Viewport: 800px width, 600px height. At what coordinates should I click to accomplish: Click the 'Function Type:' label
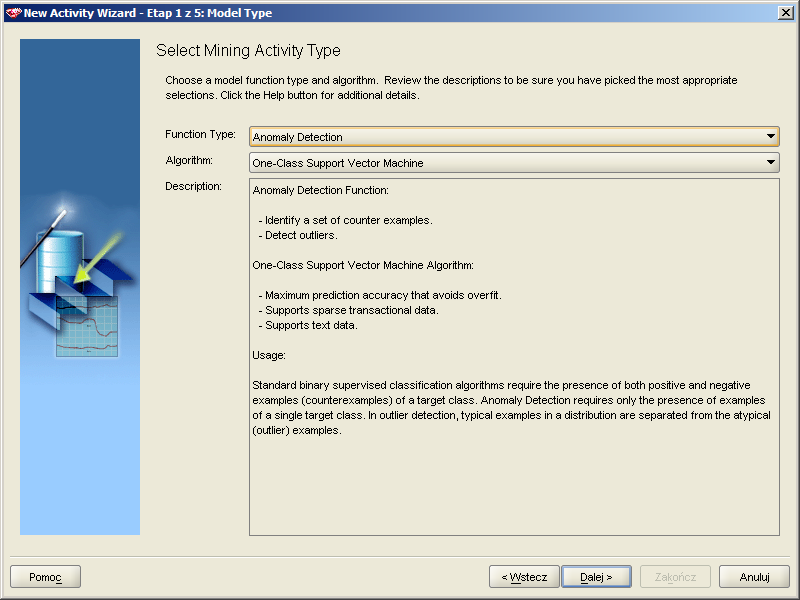tap(200, 134)
